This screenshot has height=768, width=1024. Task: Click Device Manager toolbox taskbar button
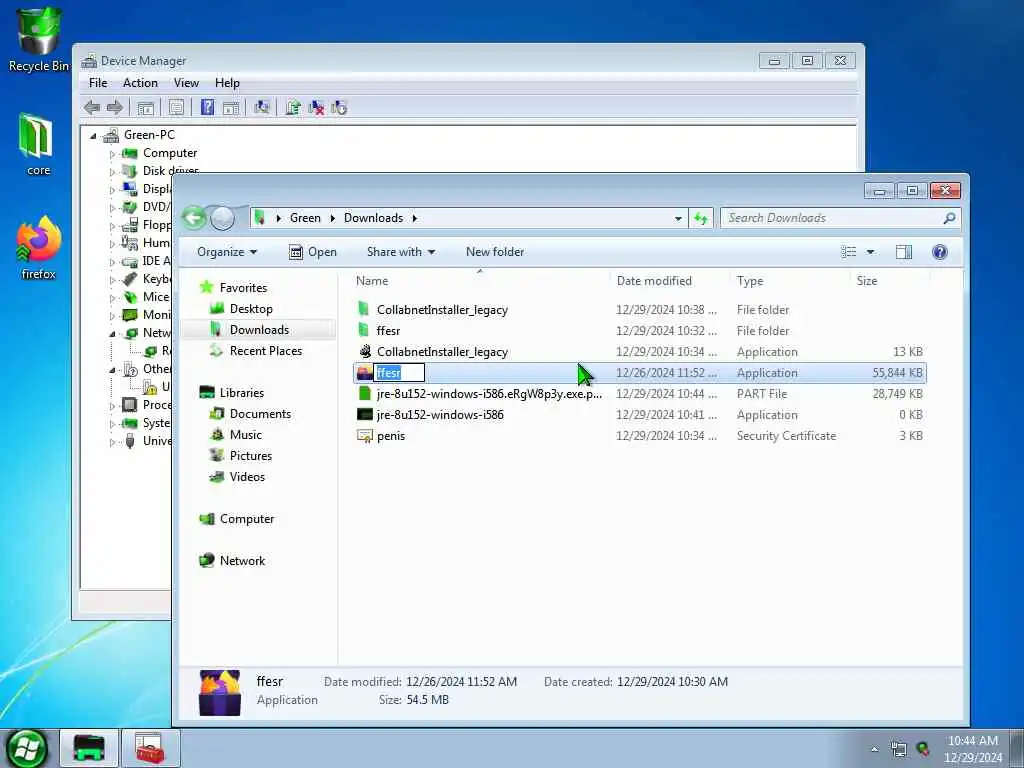tap(151, 748)
